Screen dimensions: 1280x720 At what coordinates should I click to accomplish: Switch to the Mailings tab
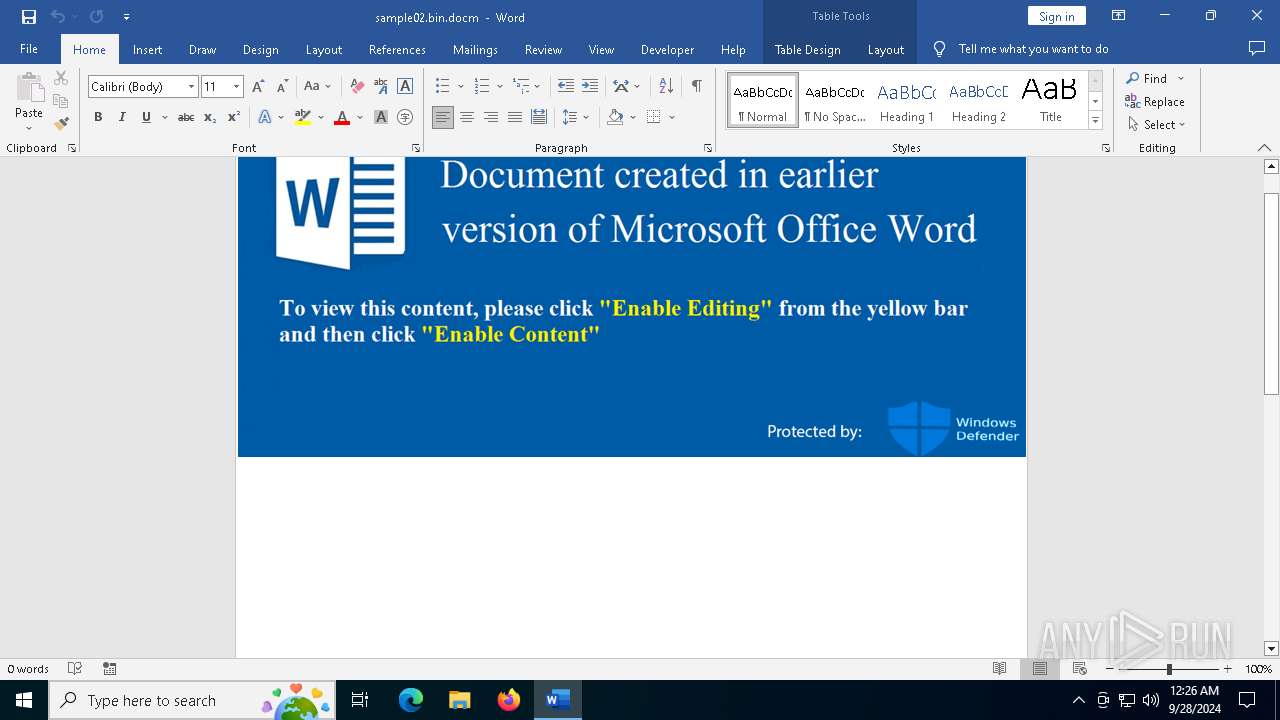[x=475, y=49]
